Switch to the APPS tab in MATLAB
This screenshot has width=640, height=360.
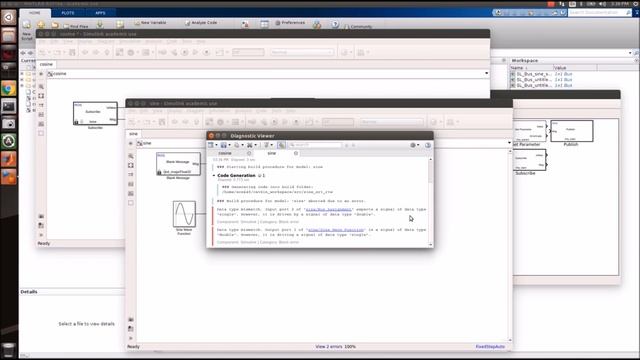tap(100, 13)
